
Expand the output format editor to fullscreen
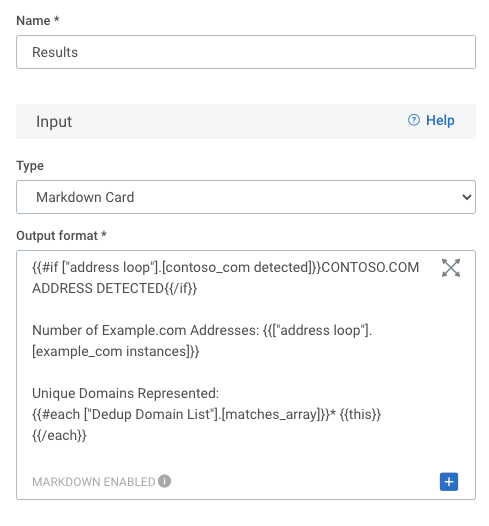[450, 268]
